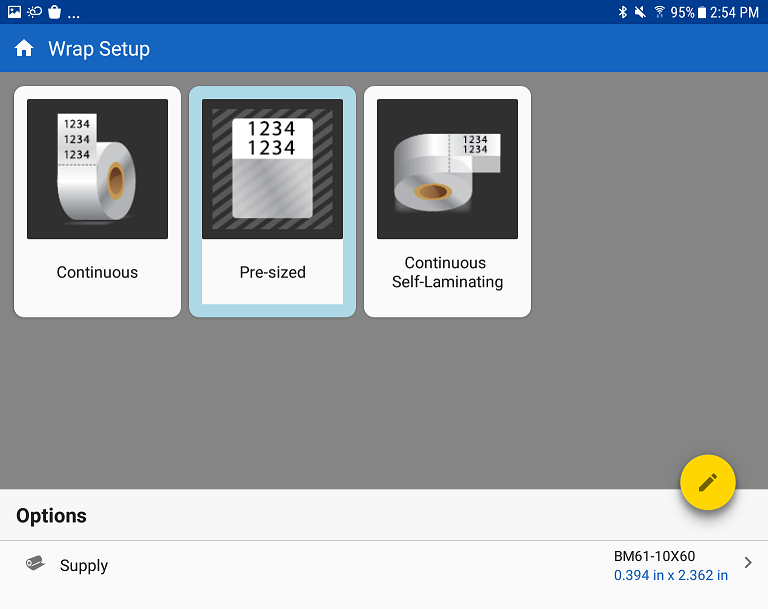Image resolution: width=768 pixels, height=609 pixels.
Task: Tap the muted sound status icon
Action: (640, 12)
